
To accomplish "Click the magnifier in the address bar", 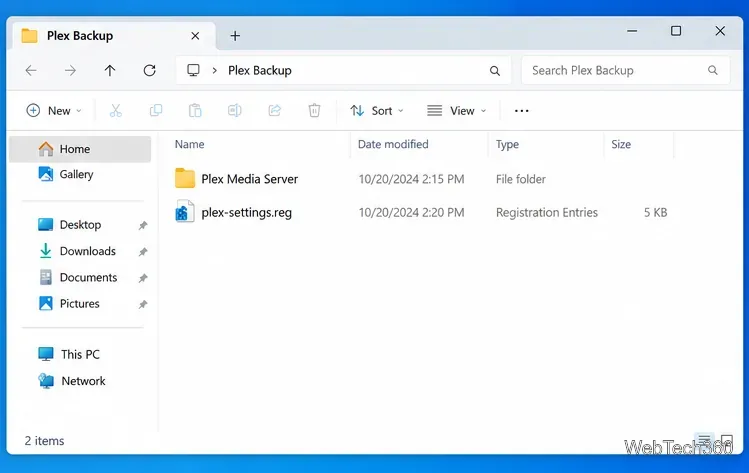I will click(495, 71).
